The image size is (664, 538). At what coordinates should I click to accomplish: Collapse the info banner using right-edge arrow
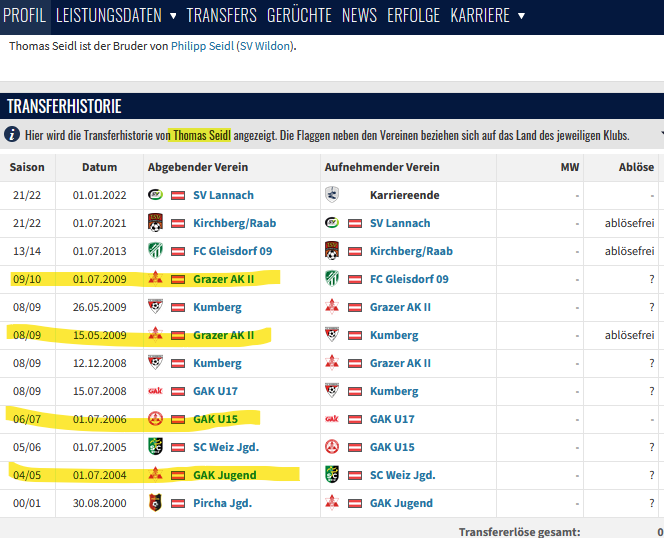660,134
